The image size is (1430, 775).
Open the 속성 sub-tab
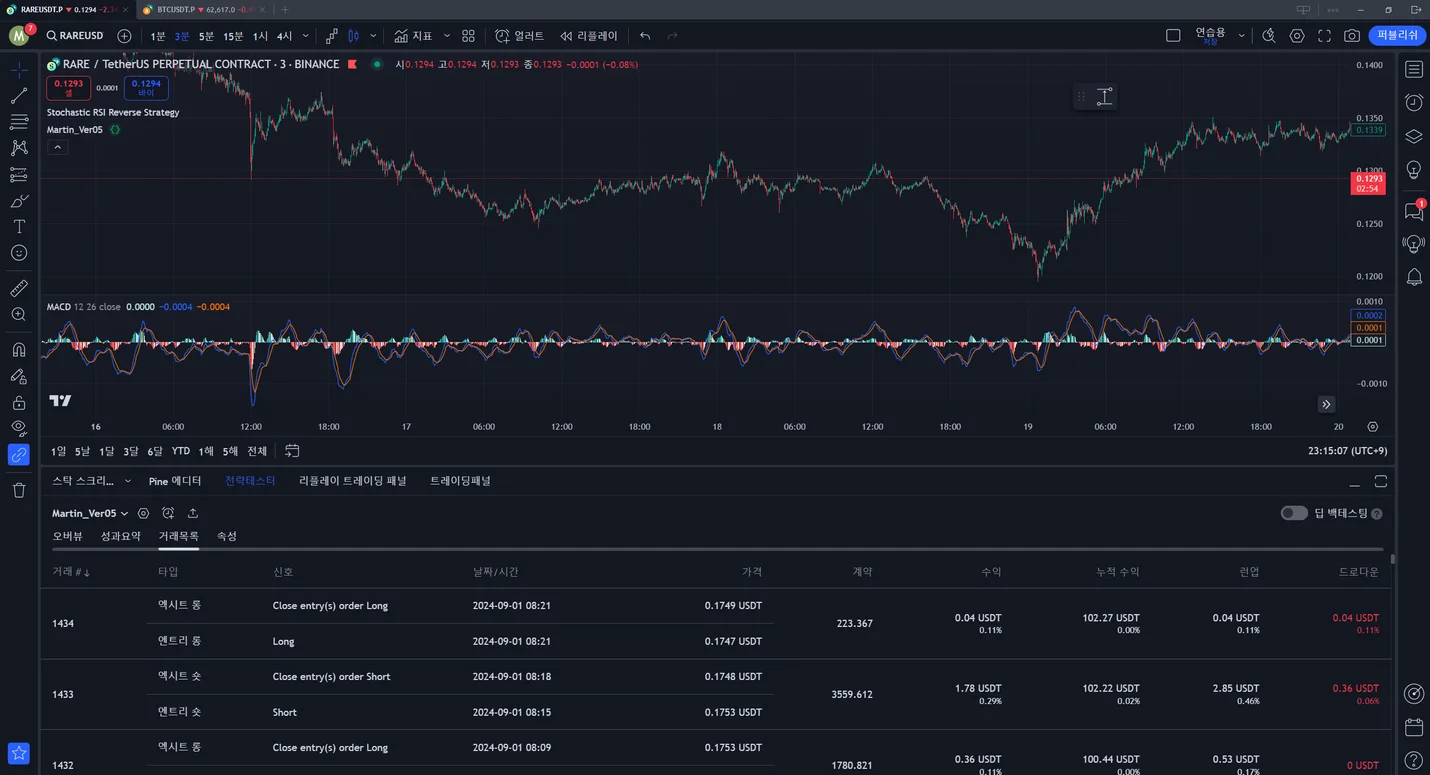pyautogui.click(x=227, y=536)
